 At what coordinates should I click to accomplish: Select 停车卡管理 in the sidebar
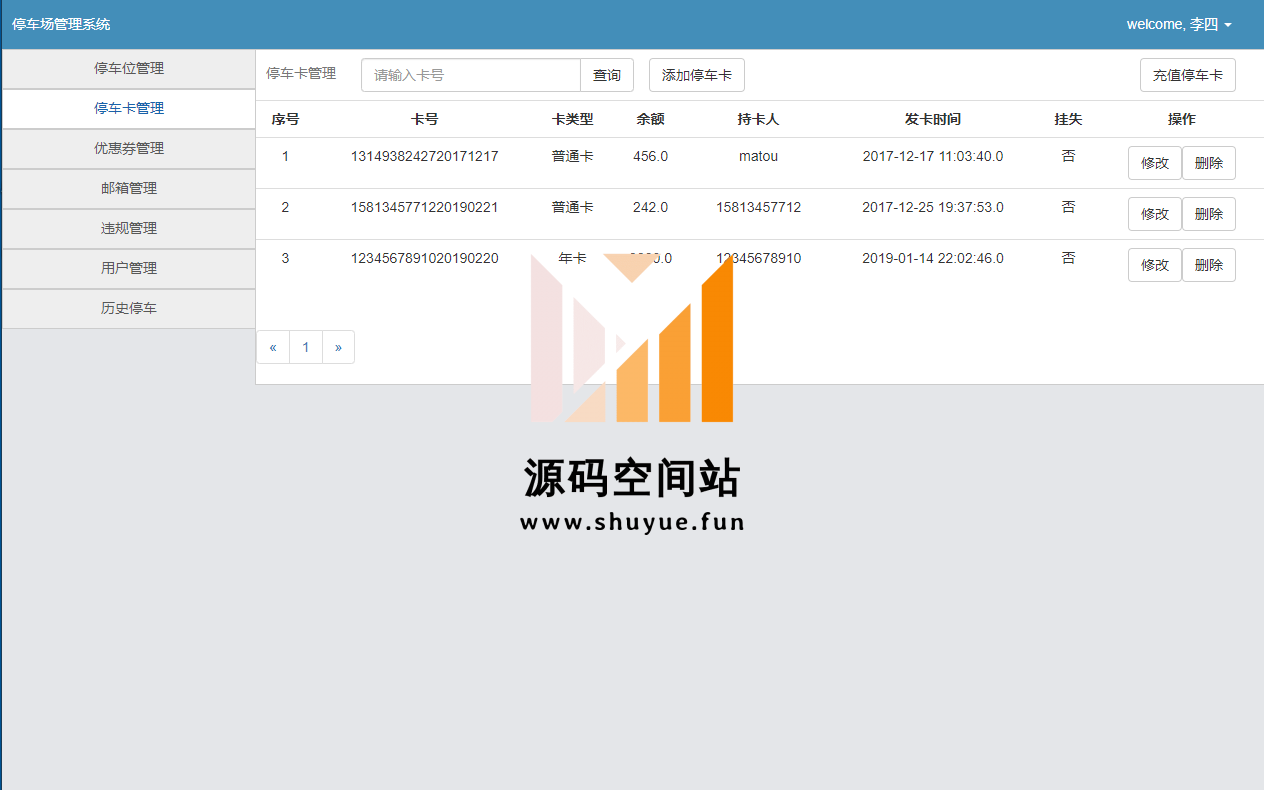[129, 109]
